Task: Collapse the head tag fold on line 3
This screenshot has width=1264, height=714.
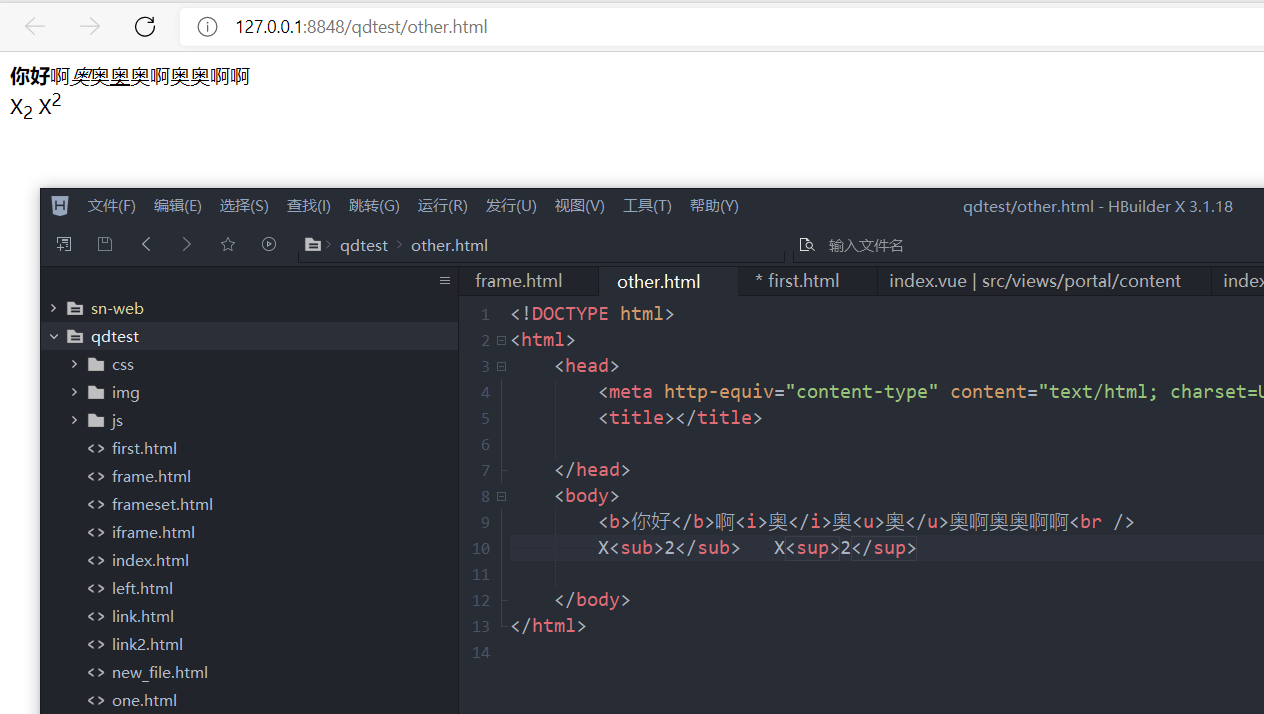Action: tap(501, 366)
